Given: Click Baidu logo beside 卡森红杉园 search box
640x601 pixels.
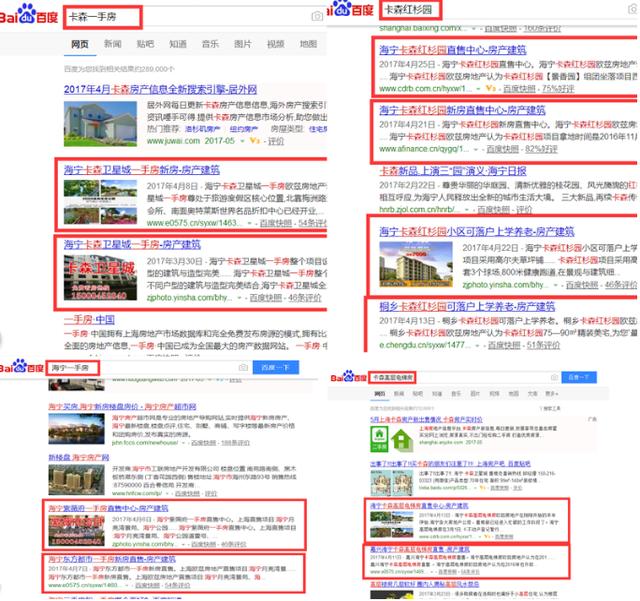Looking at the screenshot, I should tap(350, 9).
